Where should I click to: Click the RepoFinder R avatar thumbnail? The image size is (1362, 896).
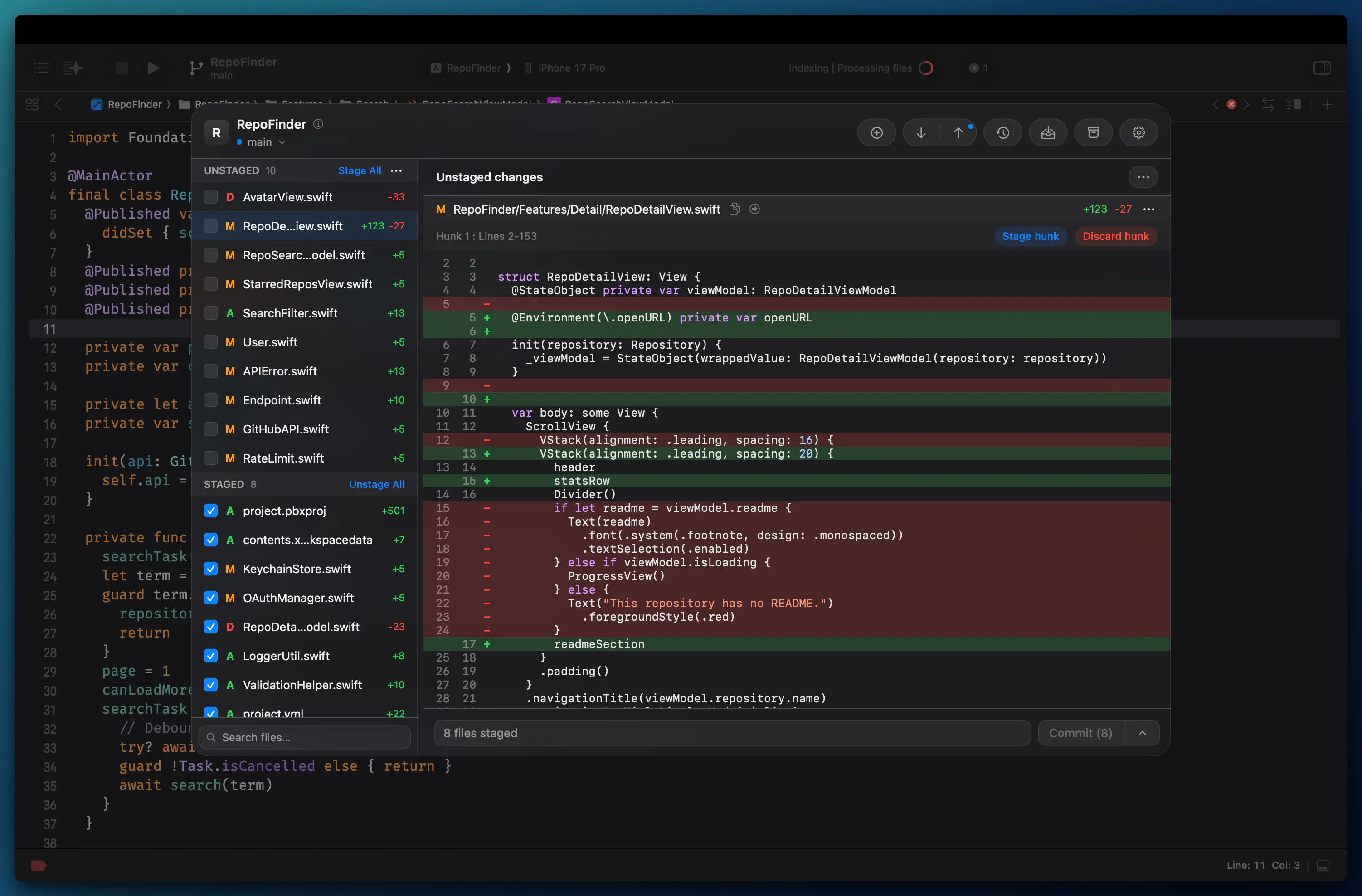pos(217,133)
